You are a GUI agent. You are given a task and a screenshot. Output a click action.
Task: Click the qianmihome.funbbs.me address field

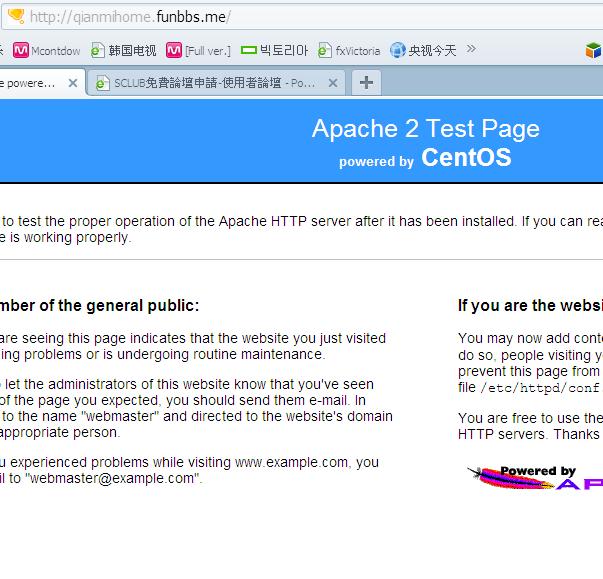(304, 17)
